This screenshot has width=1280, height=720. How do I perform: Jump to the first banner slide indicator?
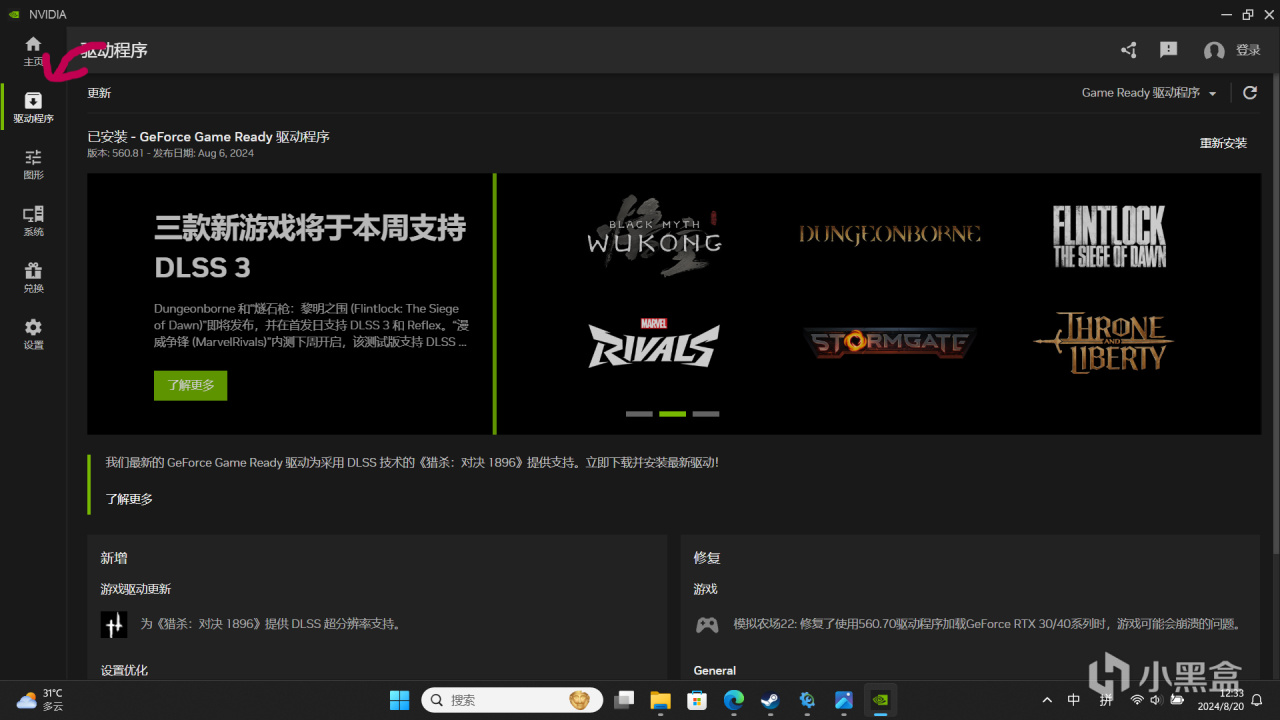coord(639,413)
